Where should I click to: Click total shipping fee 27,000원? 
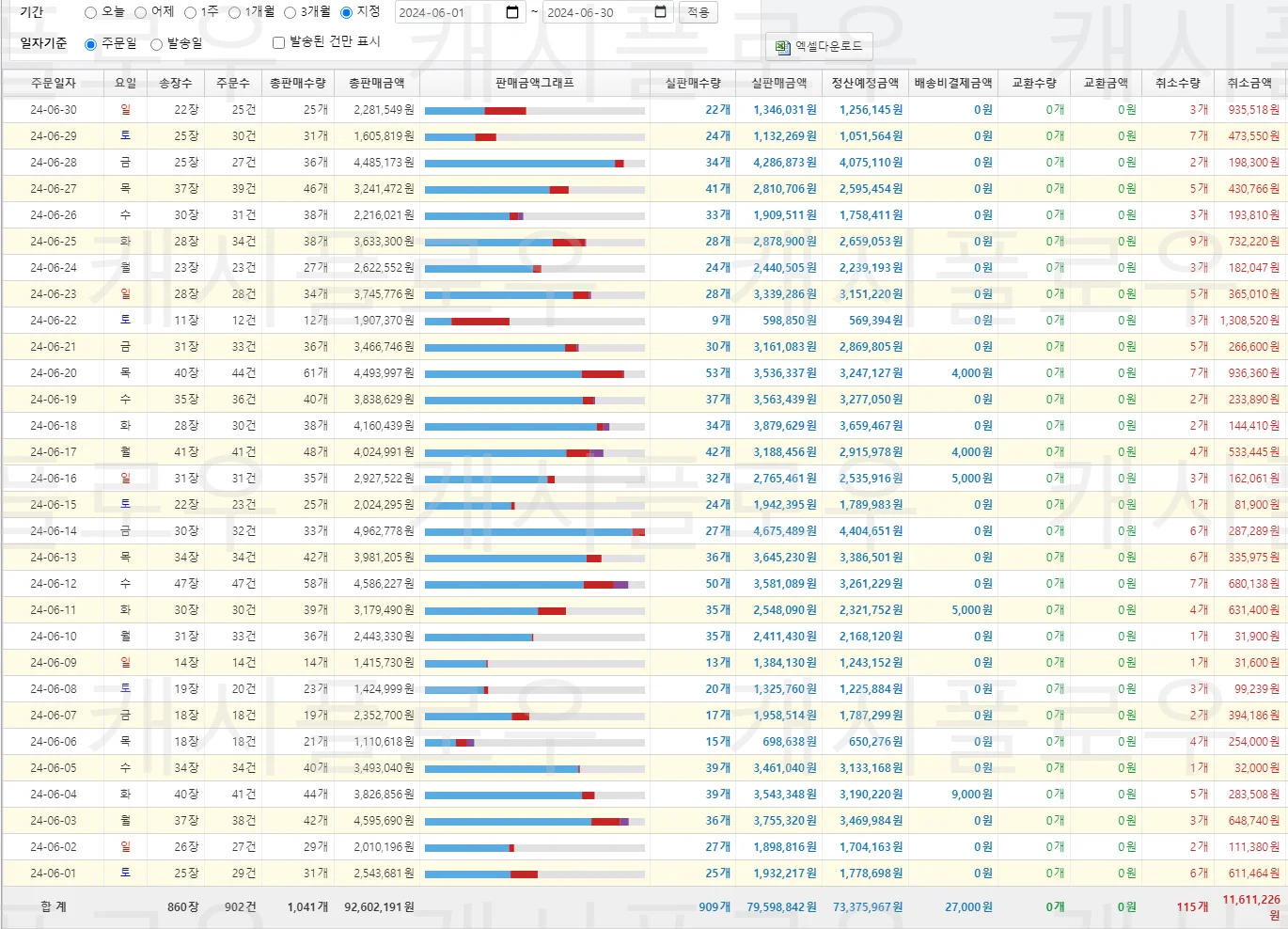click(968, 907)
